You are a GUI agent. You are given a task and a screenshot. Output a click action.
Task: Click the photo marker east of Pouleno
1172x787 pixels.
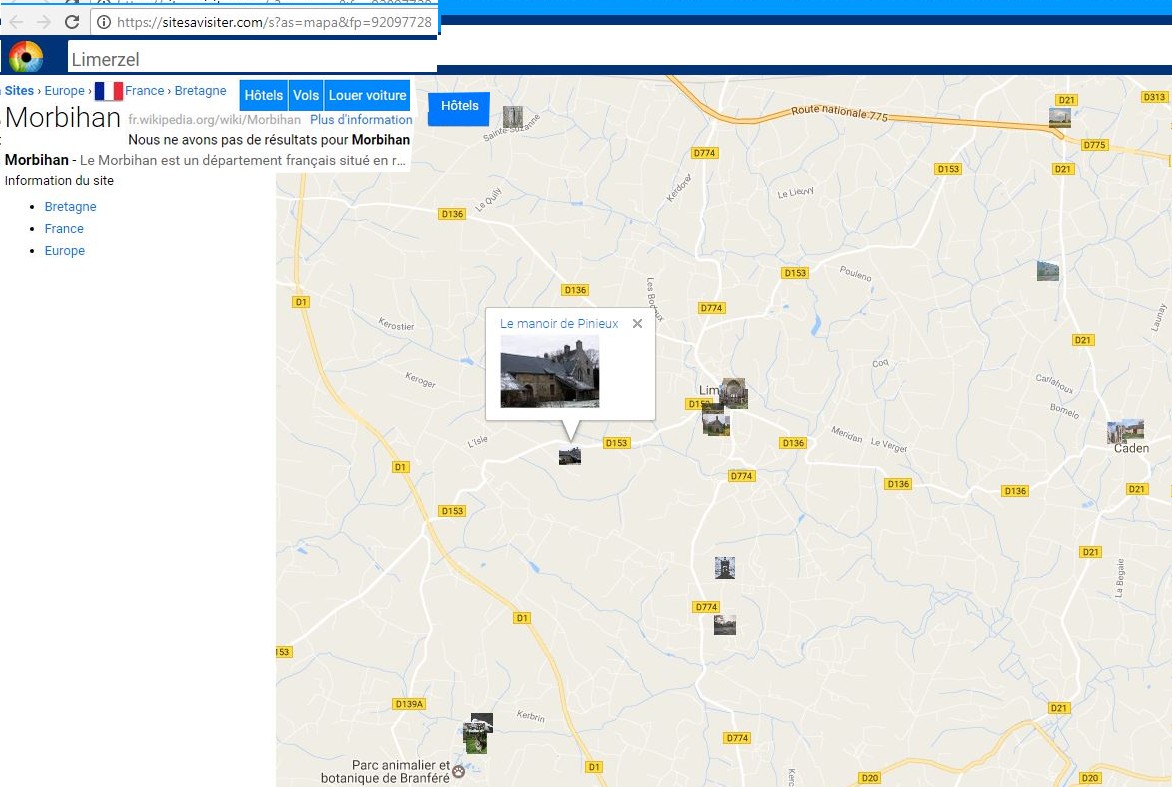(x=1047, y=271)
